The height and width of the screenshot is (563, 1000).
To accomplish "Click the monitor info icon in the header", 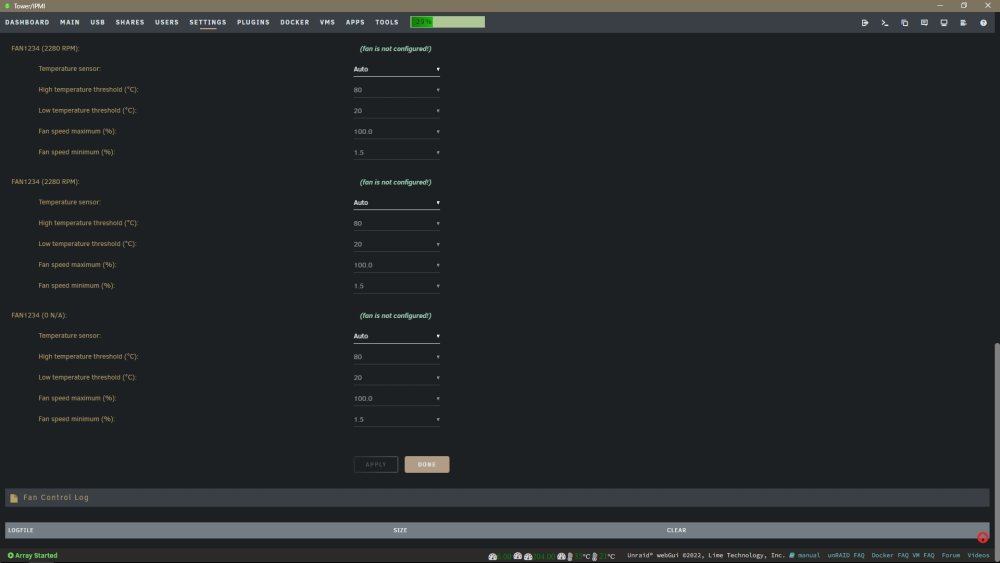I will [x=944, y=22].
